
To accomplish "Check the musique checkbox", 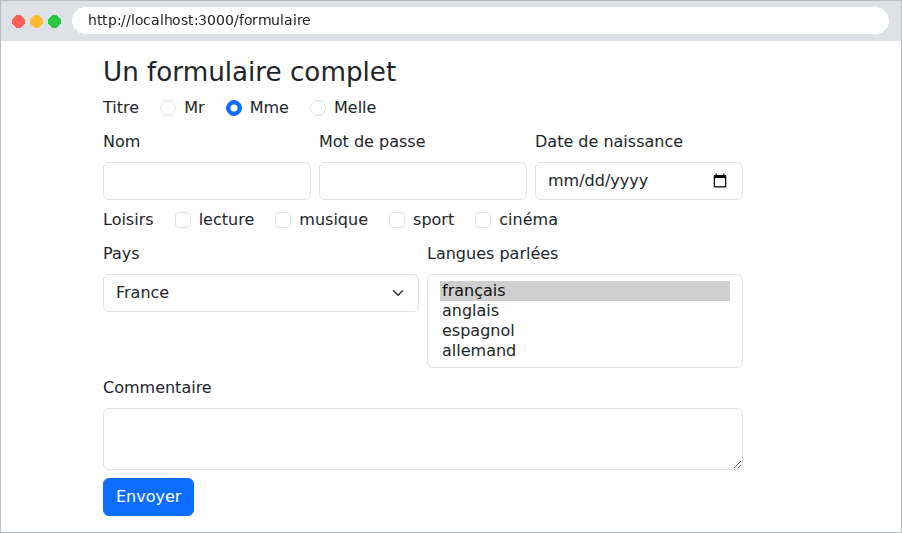I will (283, 220).
